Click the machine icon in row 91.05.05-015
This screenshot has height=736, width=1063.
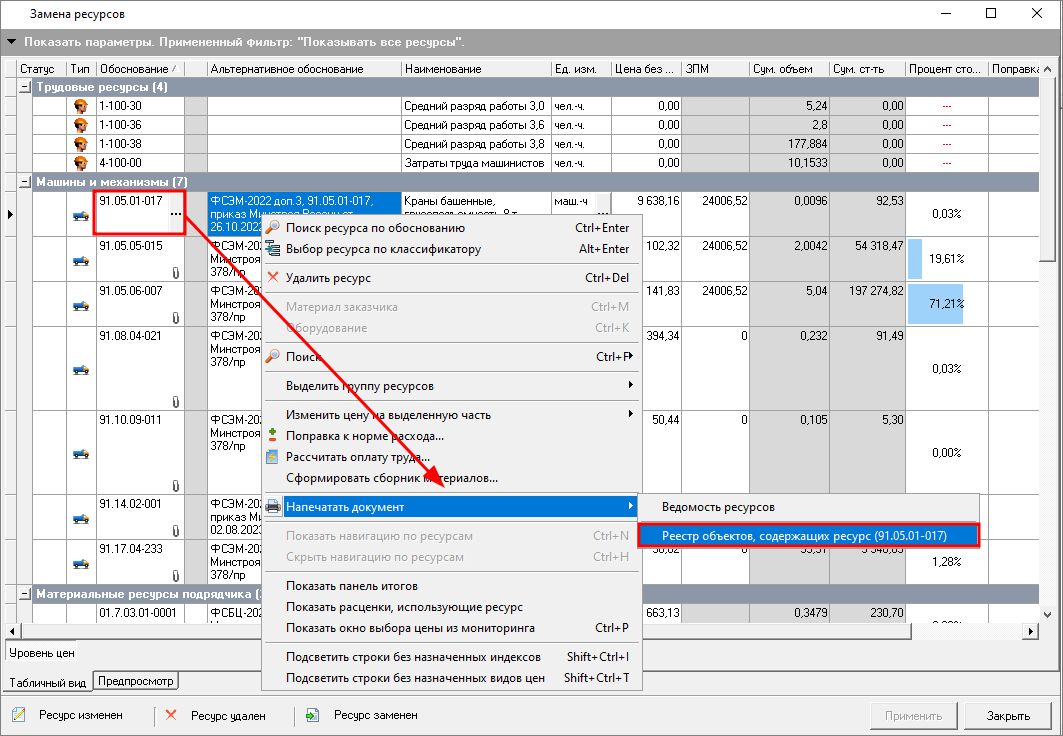pyautogui.click(x=81, y=260)
